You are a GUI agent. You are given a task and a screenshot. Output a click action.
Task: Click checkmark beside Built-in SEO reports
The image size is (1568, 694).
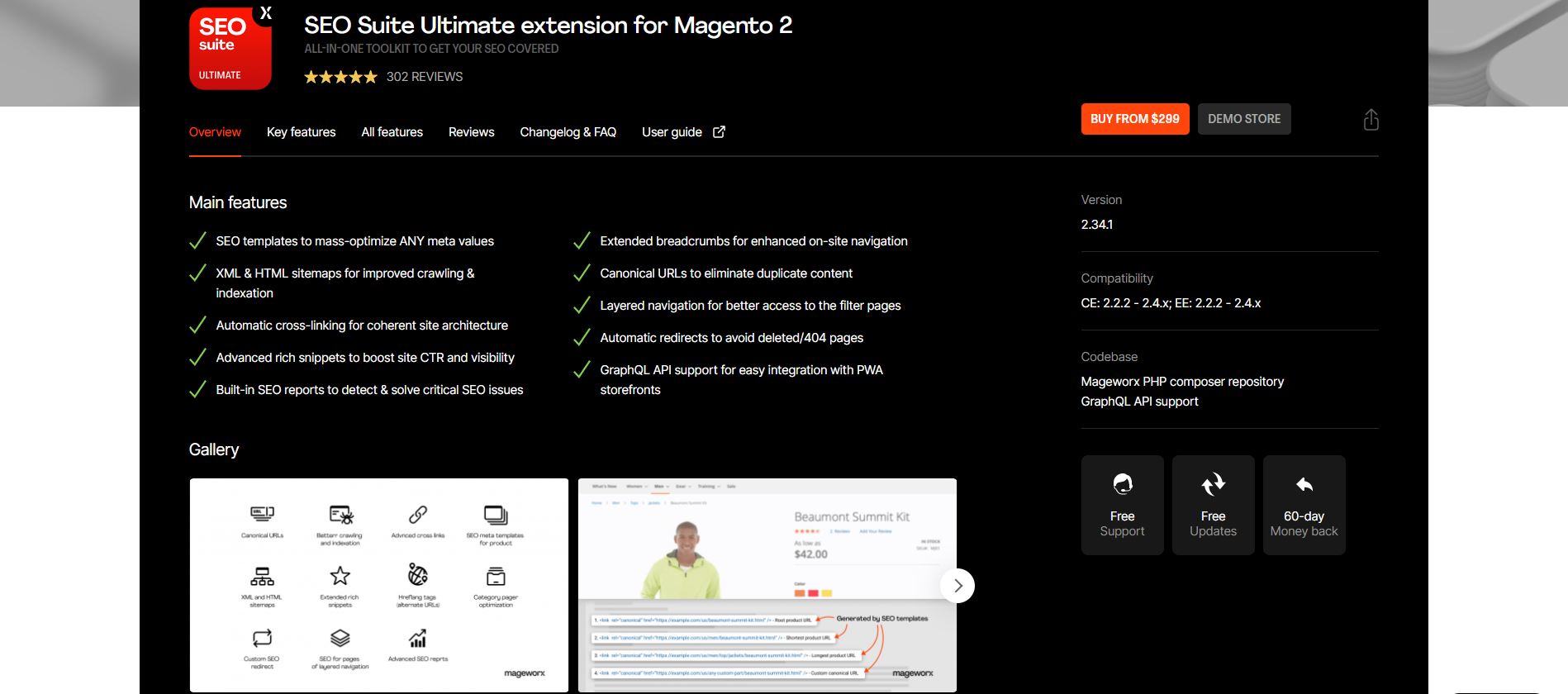click(x=197, y=390)
